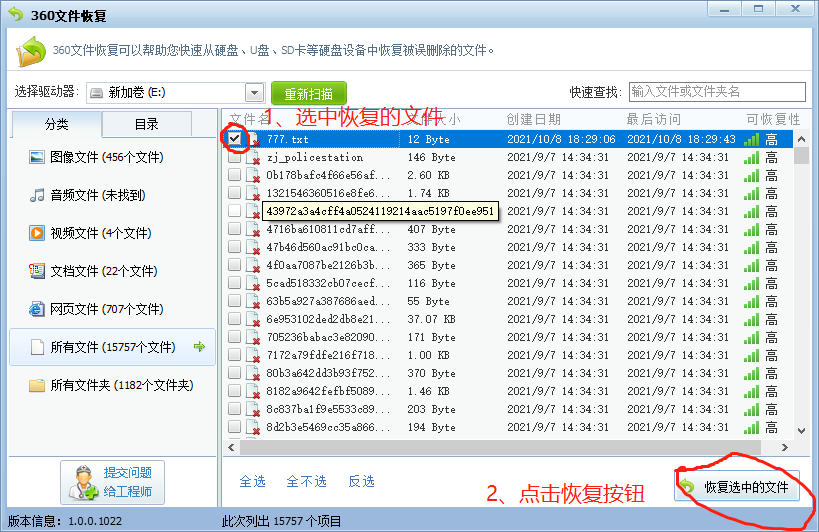Click the green arrow beside 所有文件
819x532 pixels.
coord(199,347)
